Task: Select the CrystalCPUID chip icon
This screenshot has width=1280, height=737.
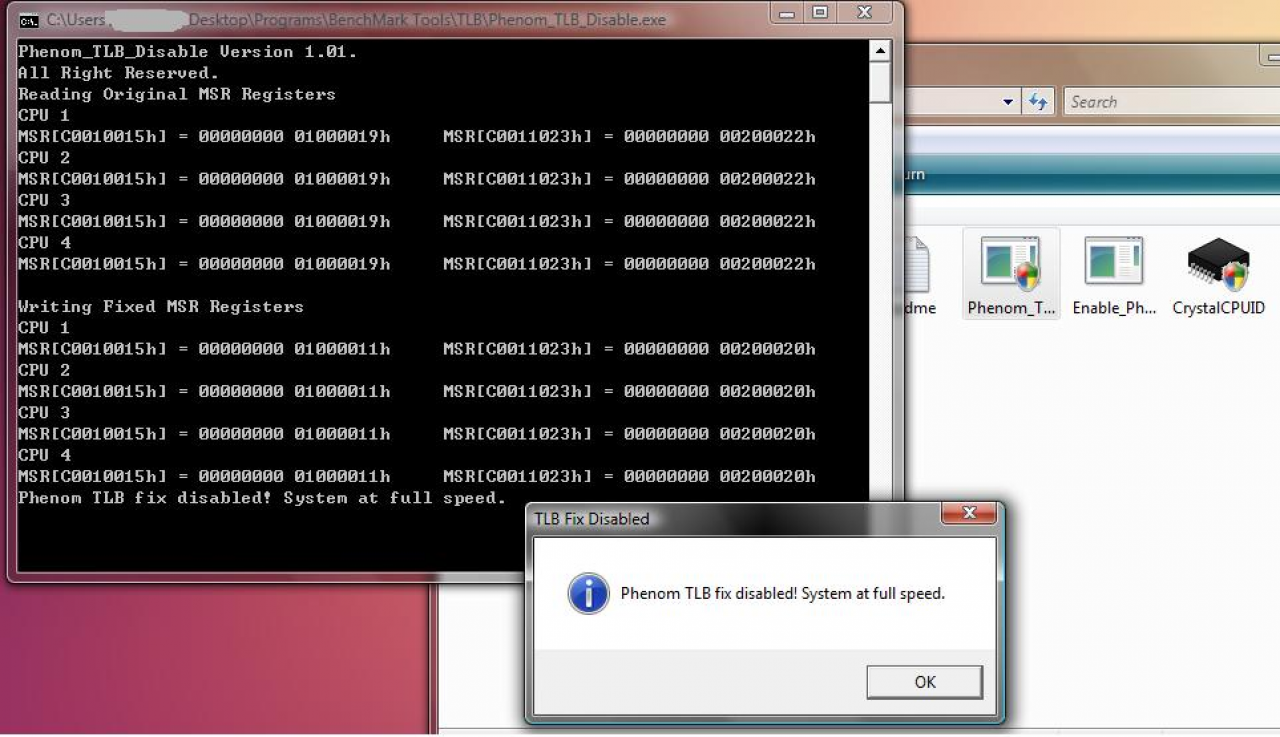Action: pyautogui.click(x=1218, y=273)
